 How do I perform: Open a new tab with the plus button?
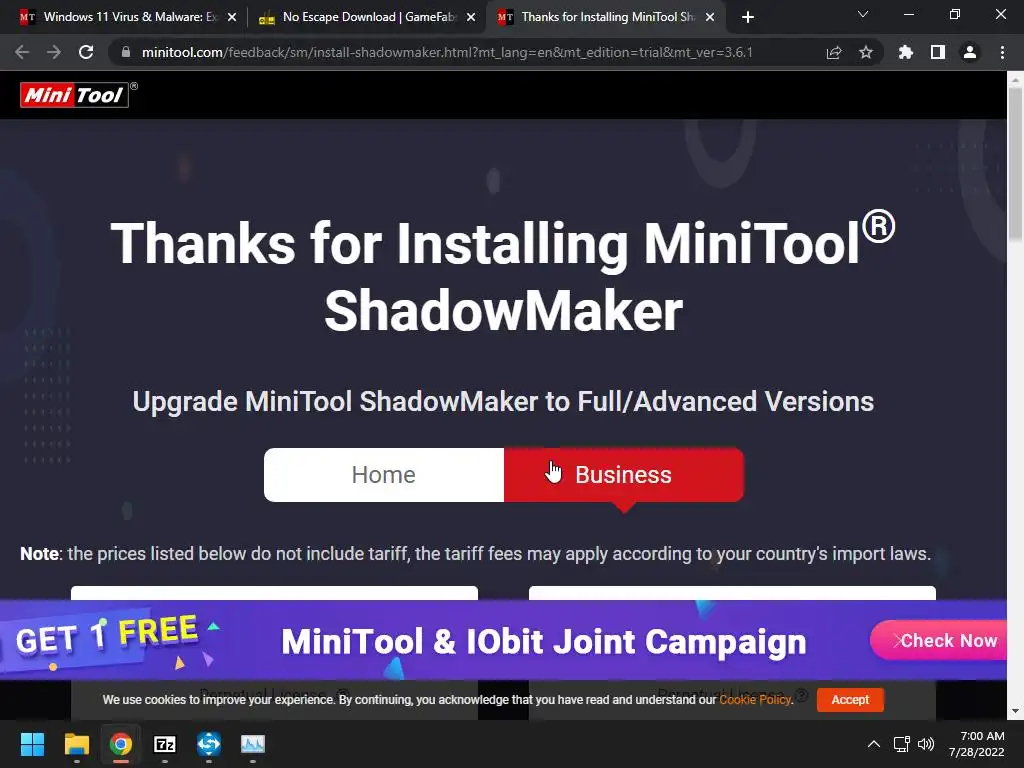coord(748,17)
